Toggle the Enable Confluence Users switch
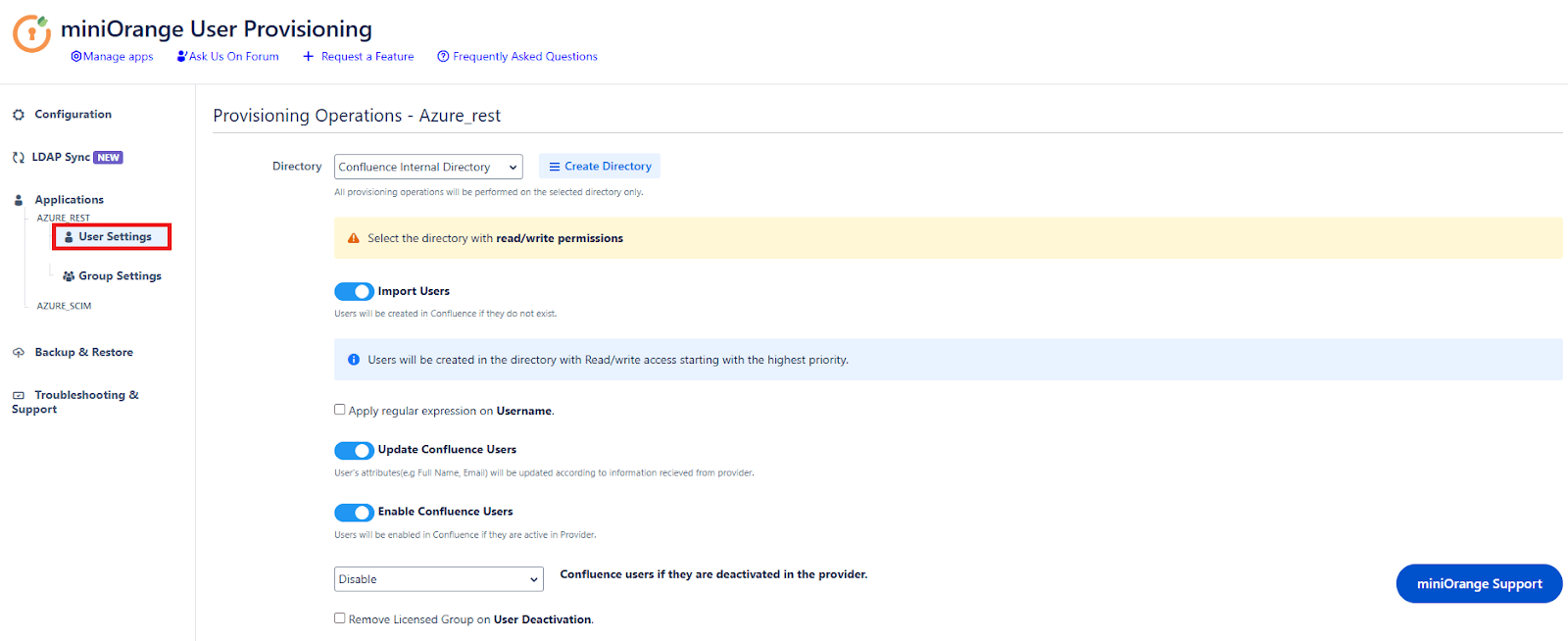This screenshot has width=1568, height=641. [354, 513]
